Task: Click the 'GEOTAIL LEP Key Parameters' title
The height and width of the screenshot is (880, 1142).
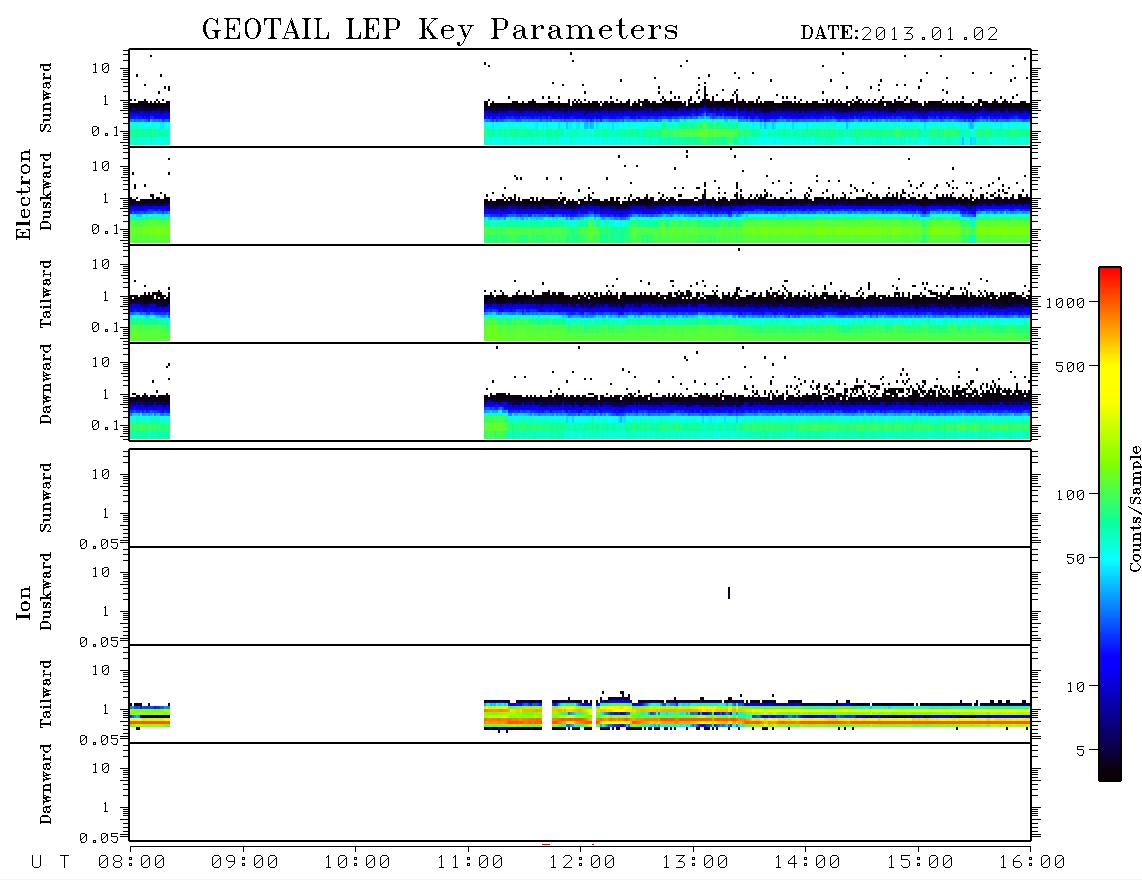Action: [440, 30]
